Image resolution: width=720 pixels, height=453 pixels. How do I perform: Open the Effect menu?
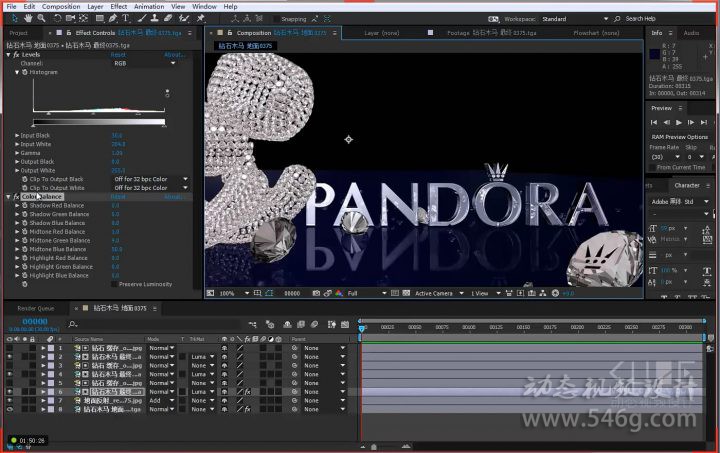pyautogui.click(x=118, y=6)
